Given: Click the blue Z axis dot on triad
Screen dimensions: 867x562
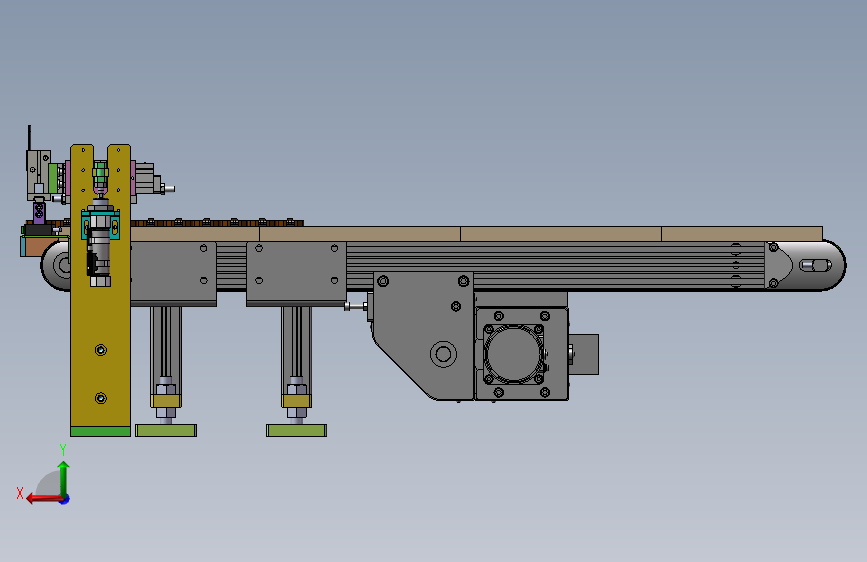Looking at the screenshot, I should pos(65,500).
